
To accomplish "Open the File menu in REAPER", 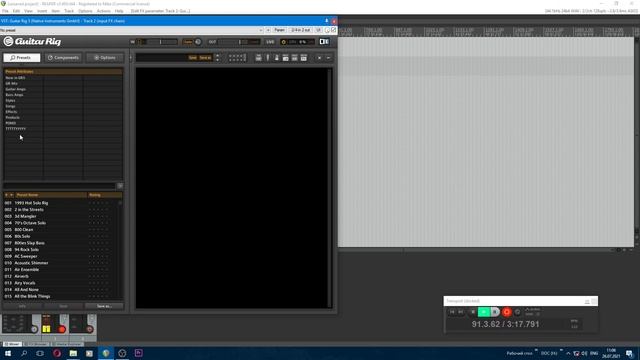I will pos(5,11).
